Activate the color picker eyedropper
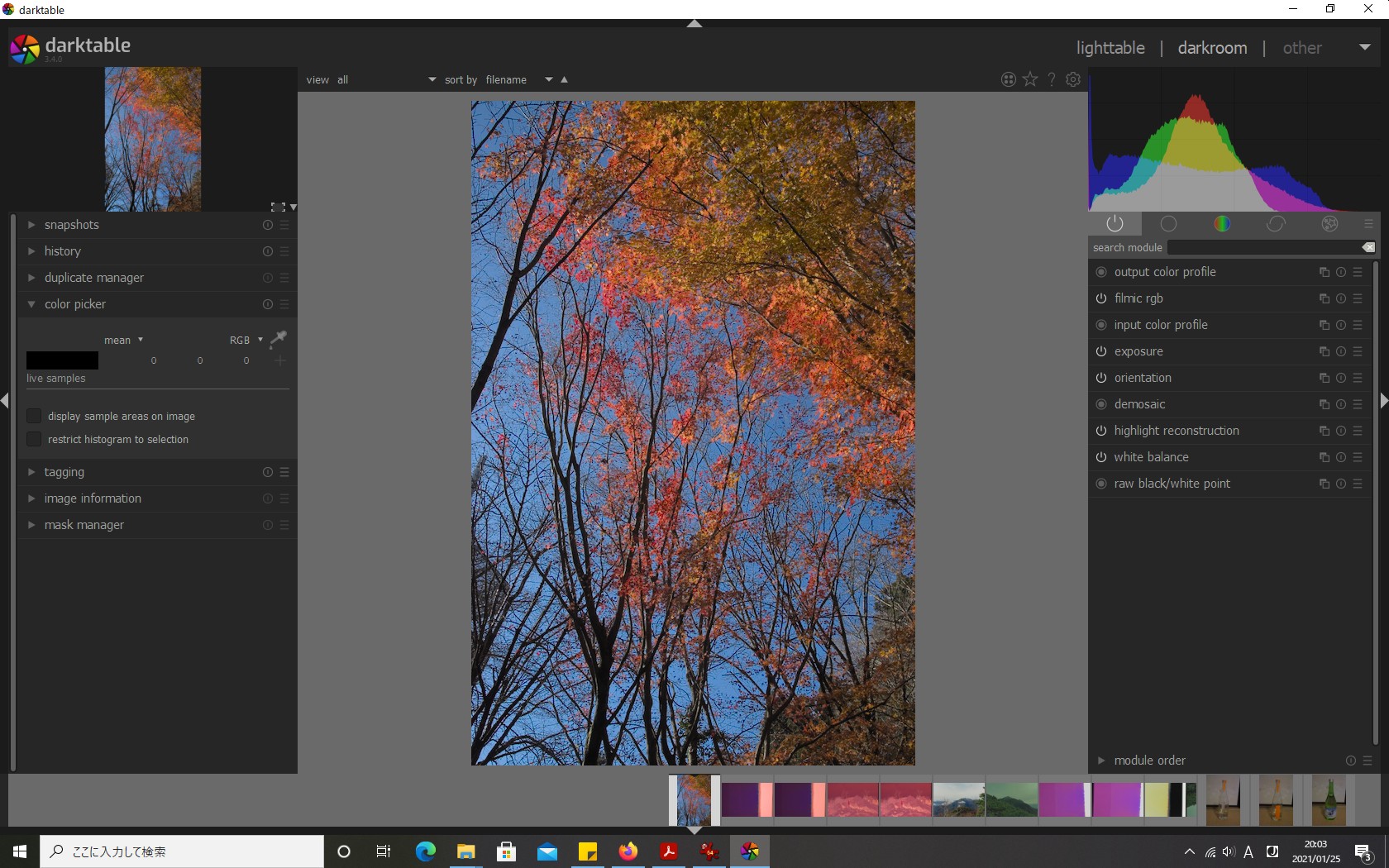The image size is (1389, 868). tap(279, 339)
